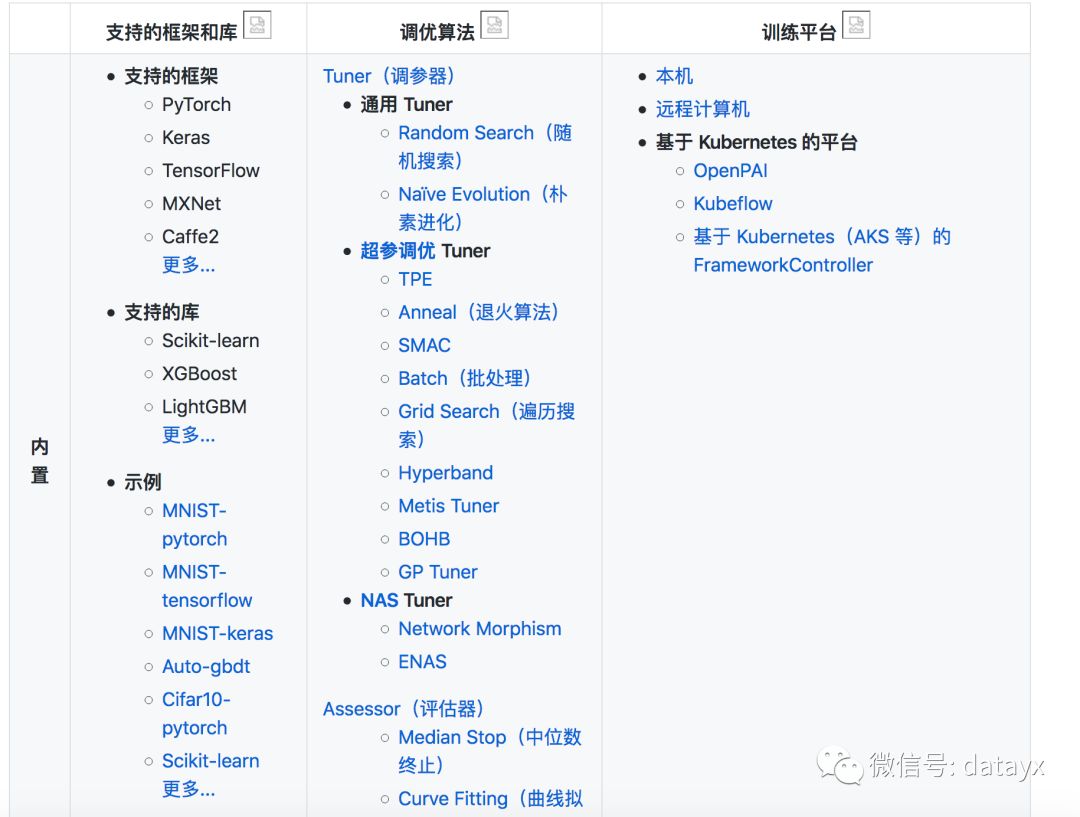1080x817 pixels.
Task: Click the TensorFlow framework text
Action: tap(211, 170)
